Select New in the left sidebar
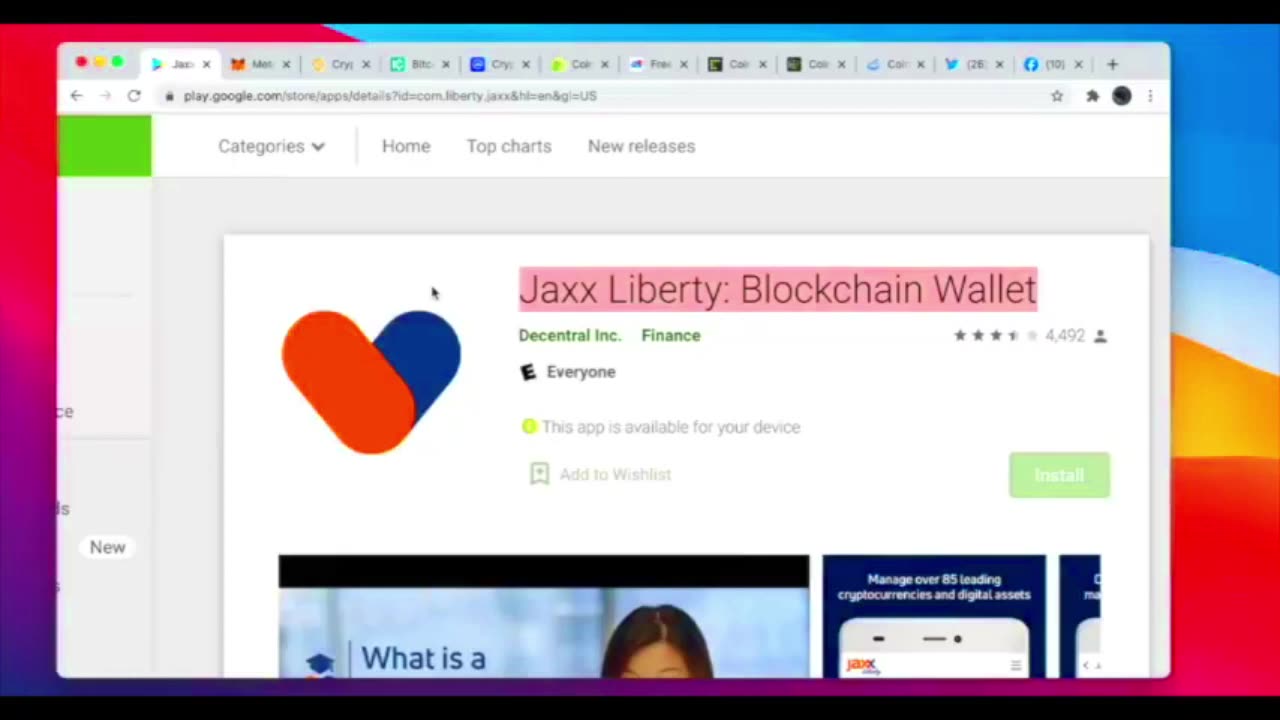 [107, 547]
